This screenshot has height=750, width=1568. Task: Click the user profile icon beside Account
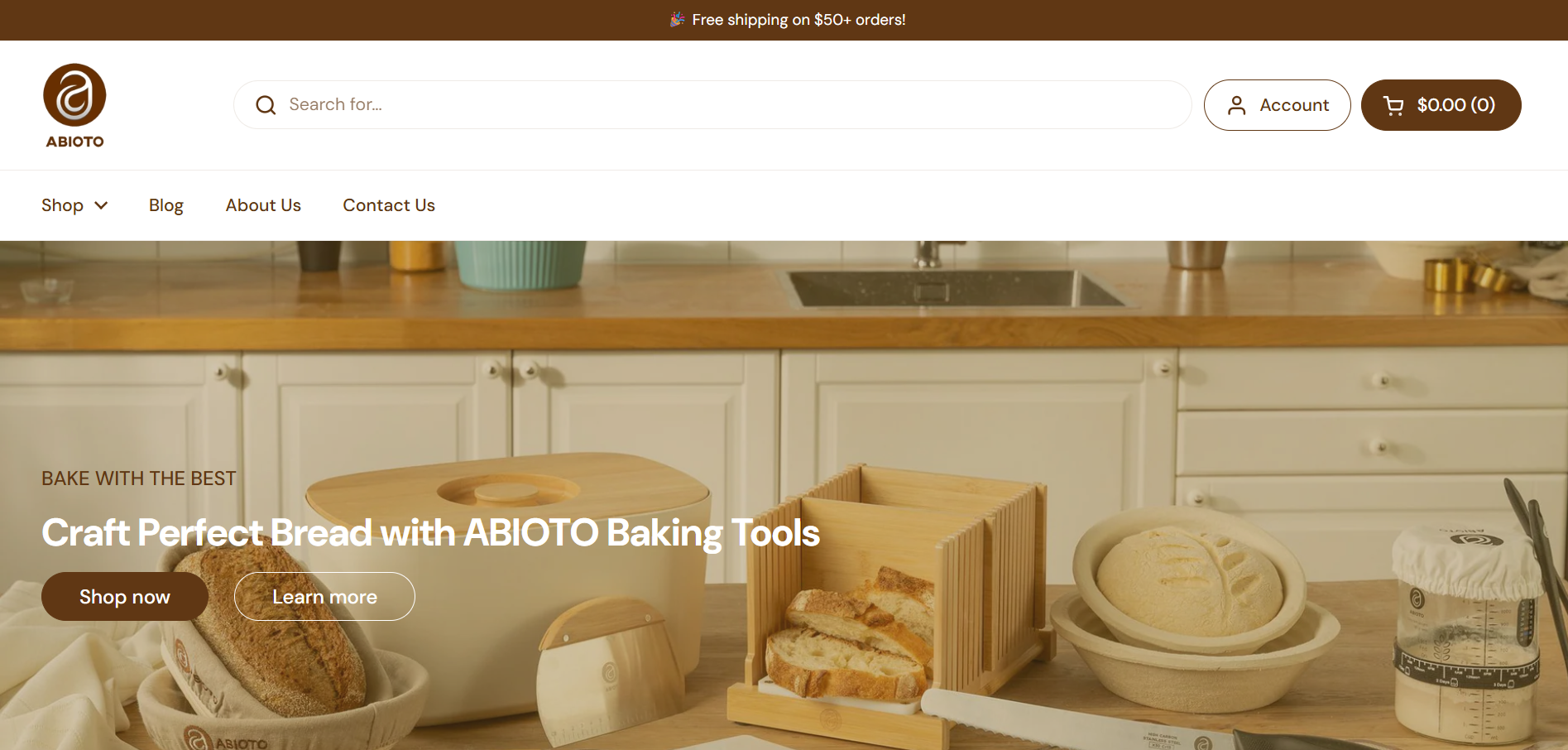[x=1236, y=105]
